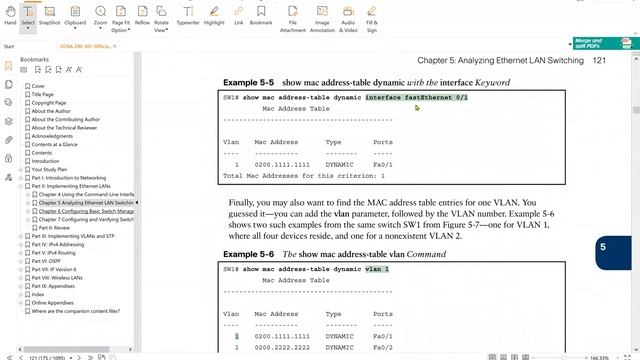Select single page view mode icon
This screenshot has width=640, height=360.
pos(492,358)
